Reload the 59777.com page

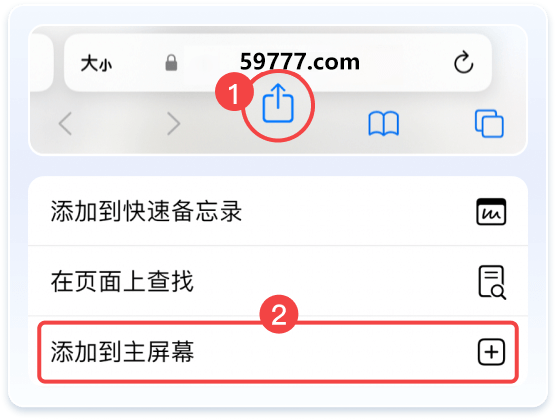[x=464, y=63]
